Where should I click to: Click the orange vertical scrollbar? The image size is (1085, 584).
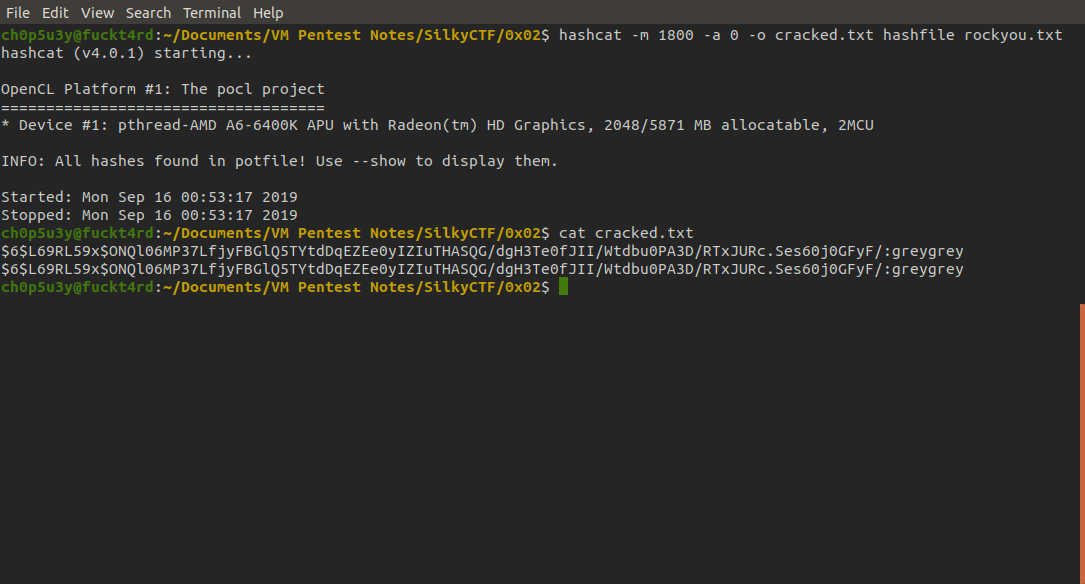[x=1082, y=443]
